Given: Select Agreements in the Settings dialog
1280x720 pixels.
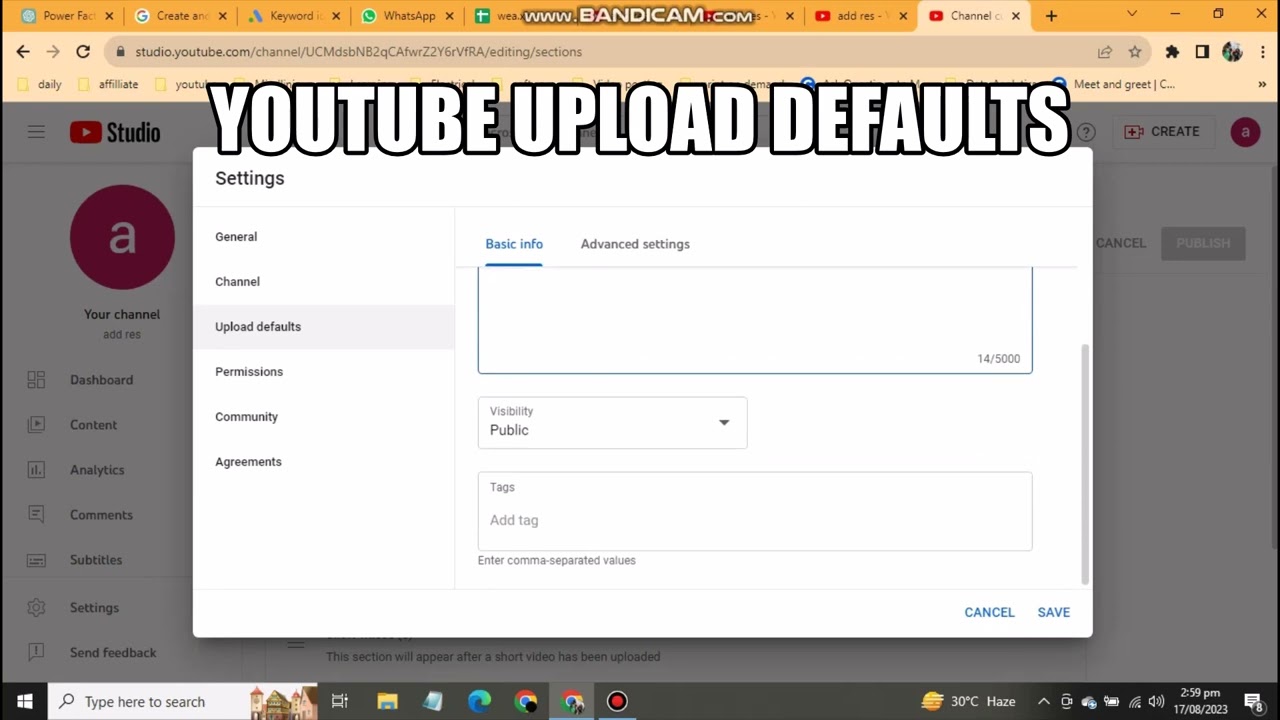Looking at the screenshot, I should (x=323, y=462).
